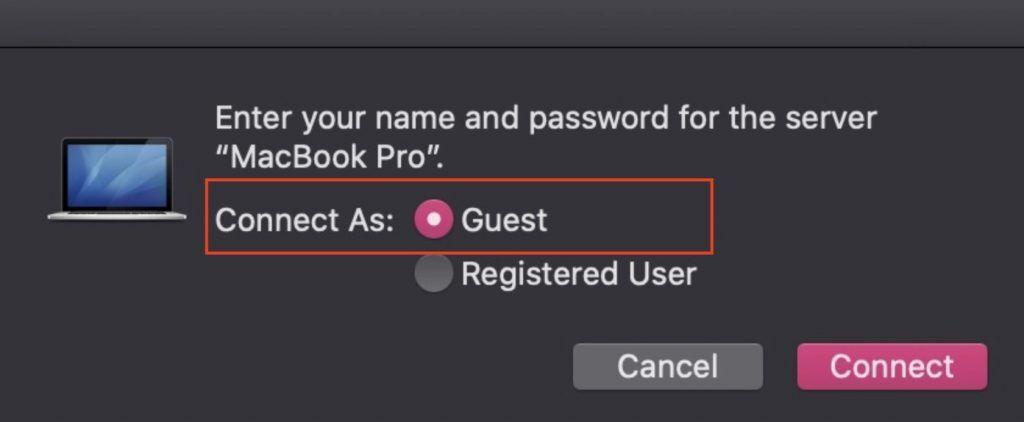Select the Guest radio button
The image size is (1024, 422).
433,219
